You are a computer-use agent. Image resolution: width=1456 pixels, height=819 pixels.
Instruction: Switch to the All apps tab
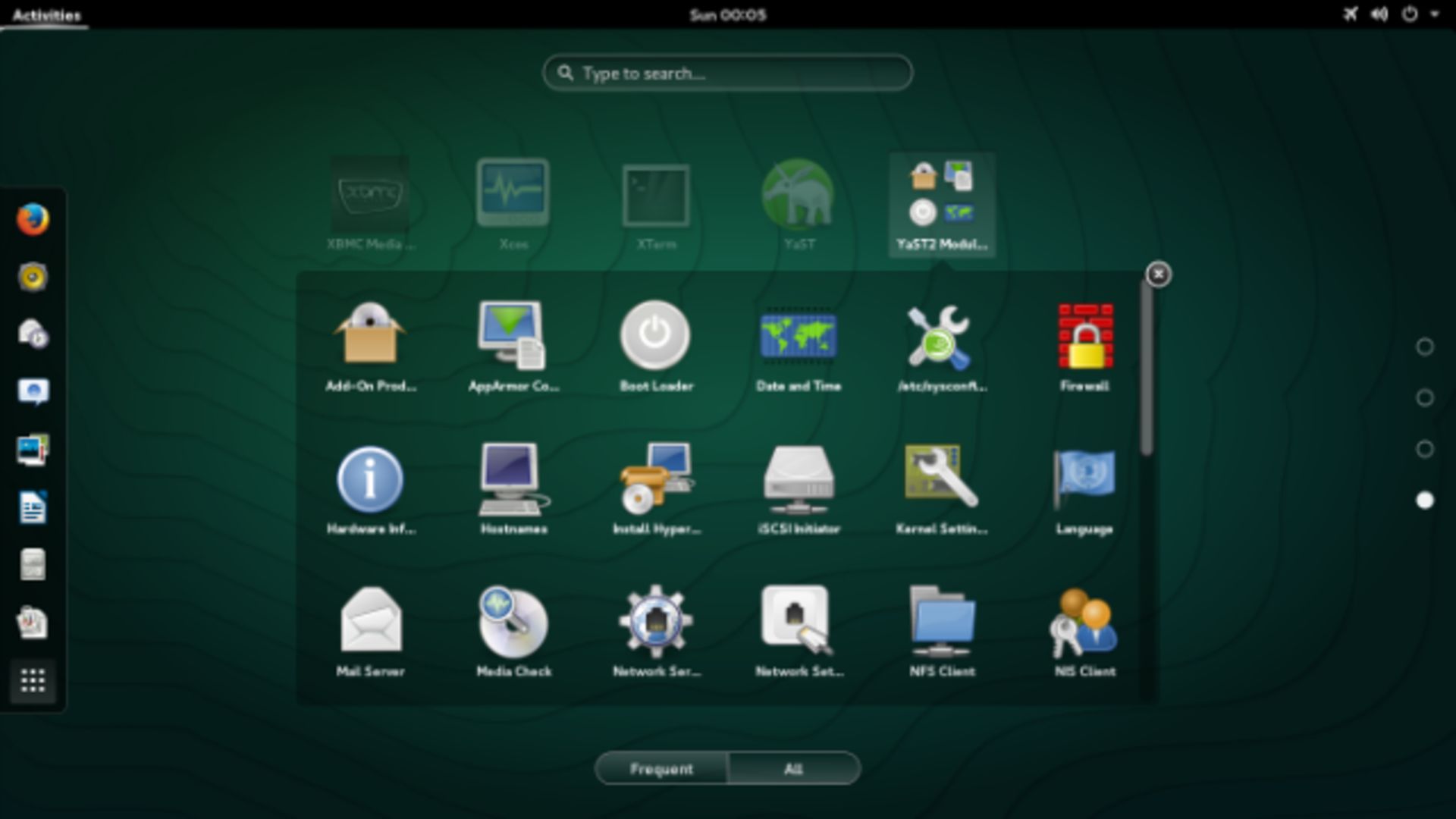[793, 768]
